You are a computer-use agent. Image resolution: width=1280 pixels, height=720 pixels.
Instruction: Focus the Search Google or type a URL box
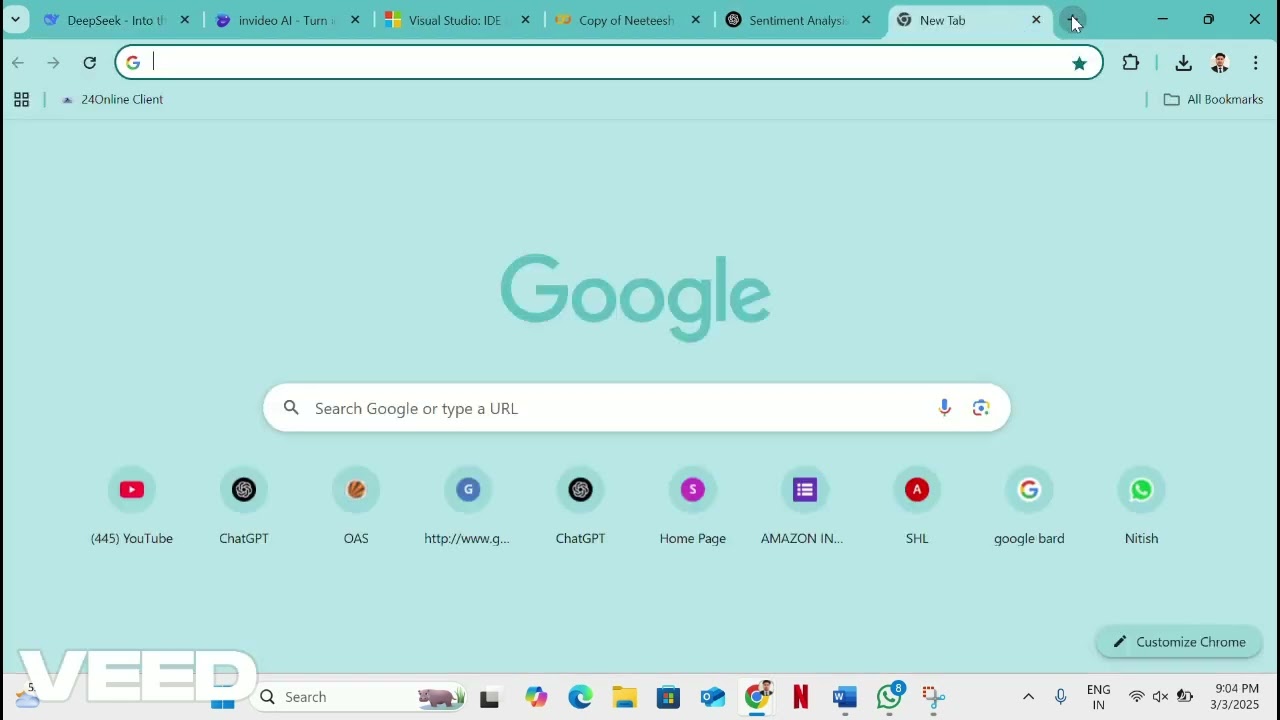[x=636, y=408]
